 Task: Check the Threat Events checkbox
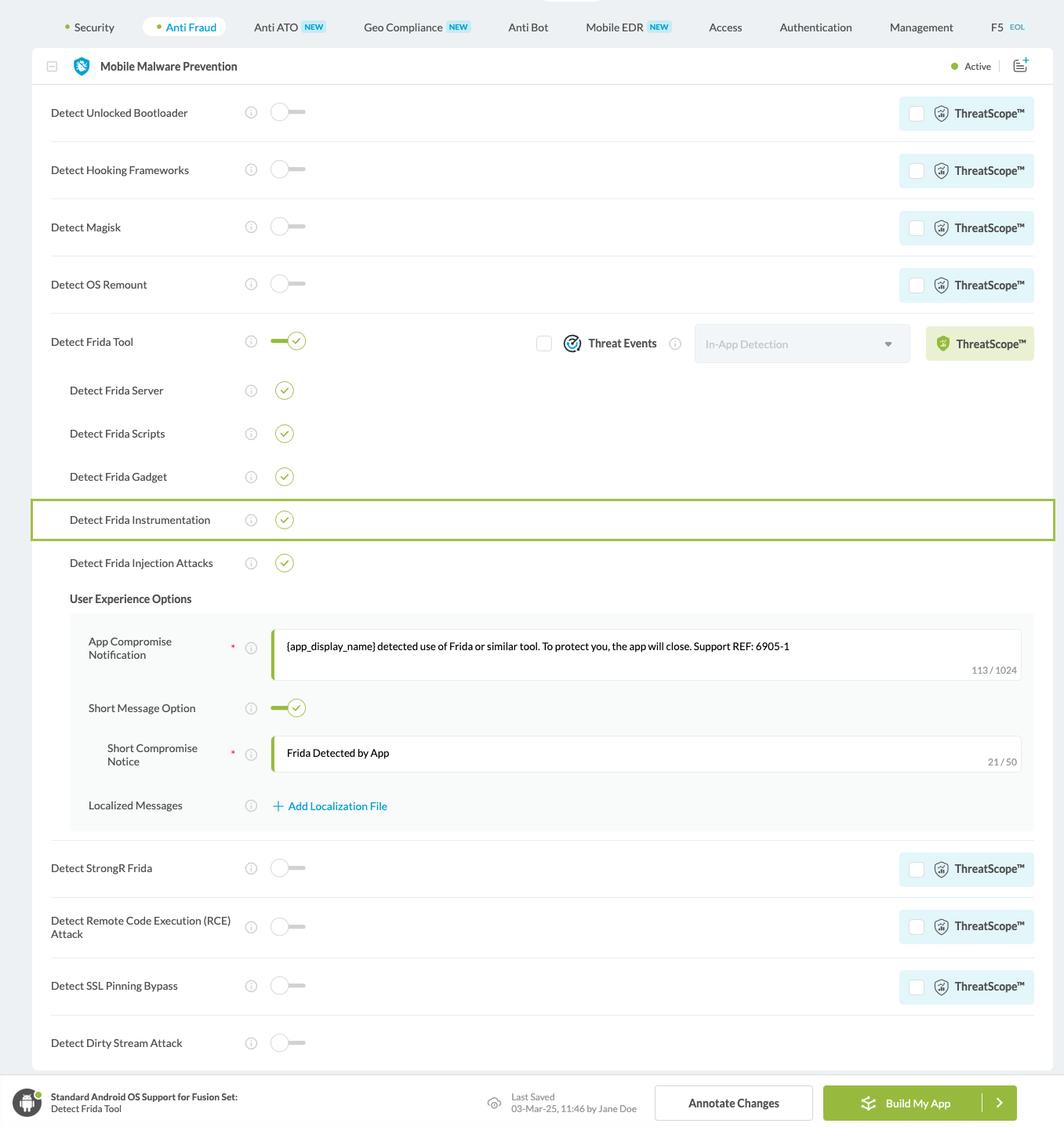544,344
